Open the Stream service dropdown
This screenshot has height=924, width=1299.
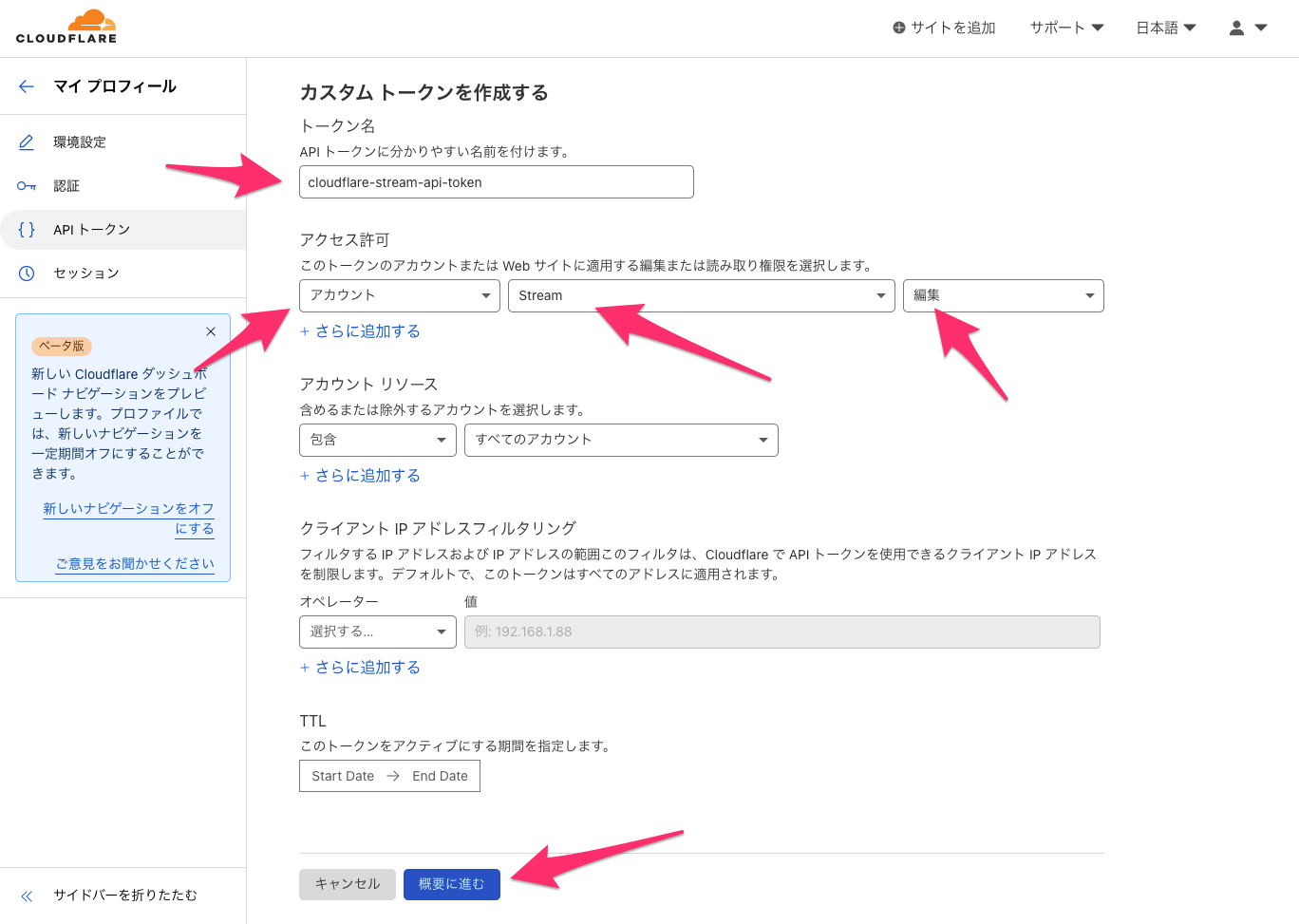[702, 295]
